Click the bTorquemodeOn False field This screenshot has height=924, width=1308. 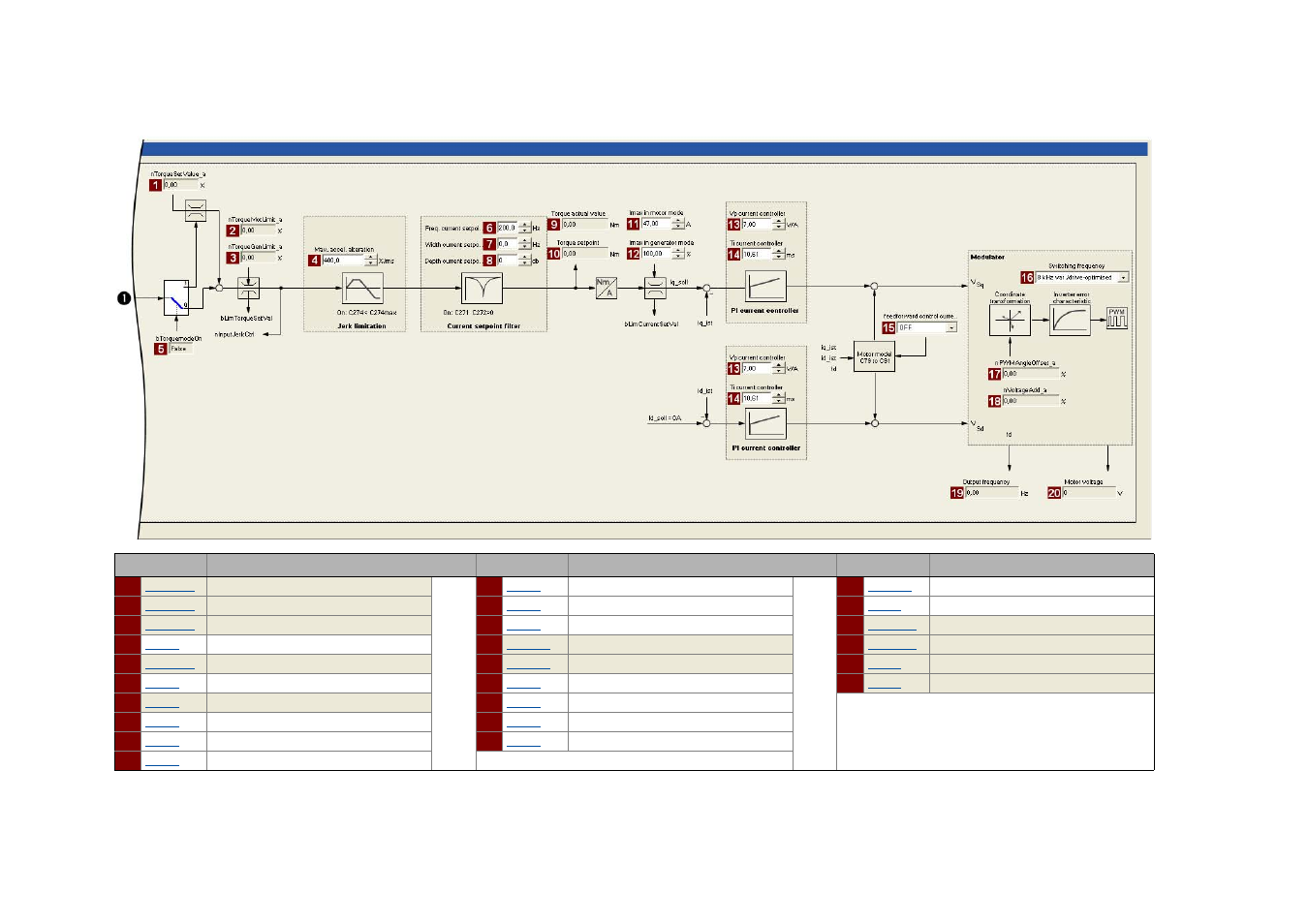click(180, 349)
